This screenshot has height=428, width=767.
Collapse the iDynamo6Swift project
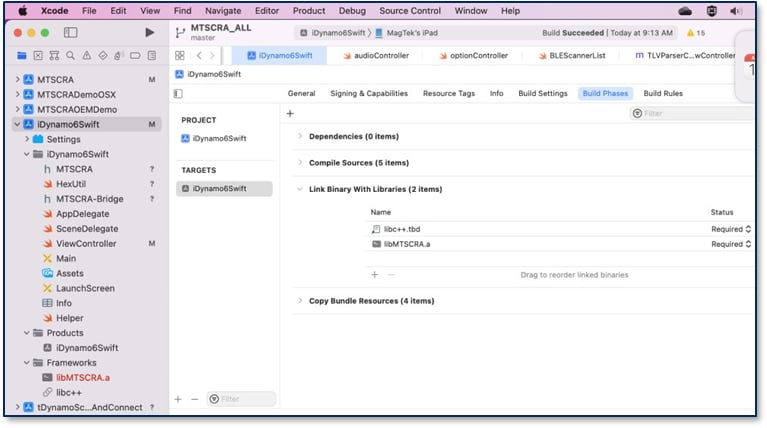[18, 124]
